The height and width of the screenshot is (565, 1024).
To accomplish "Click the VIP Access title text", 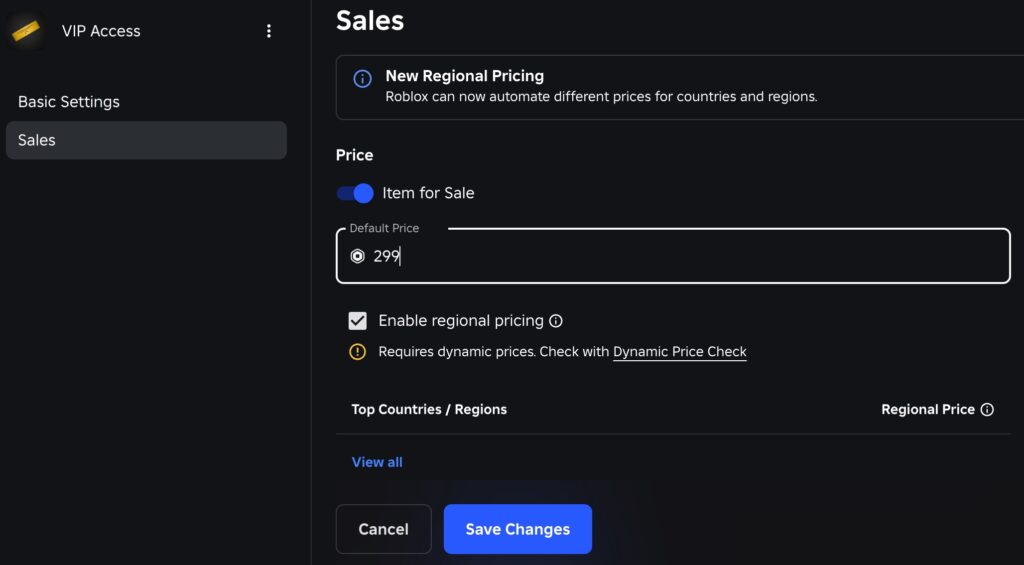I will click(x=101, y=31).
